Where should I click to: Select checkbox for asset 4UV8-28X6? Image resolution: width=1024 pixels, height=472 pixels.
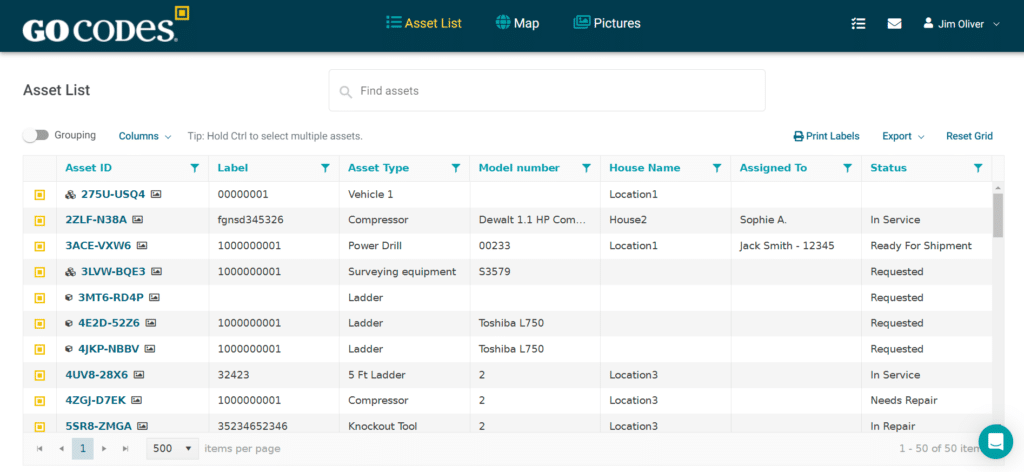tap(40, 375)
